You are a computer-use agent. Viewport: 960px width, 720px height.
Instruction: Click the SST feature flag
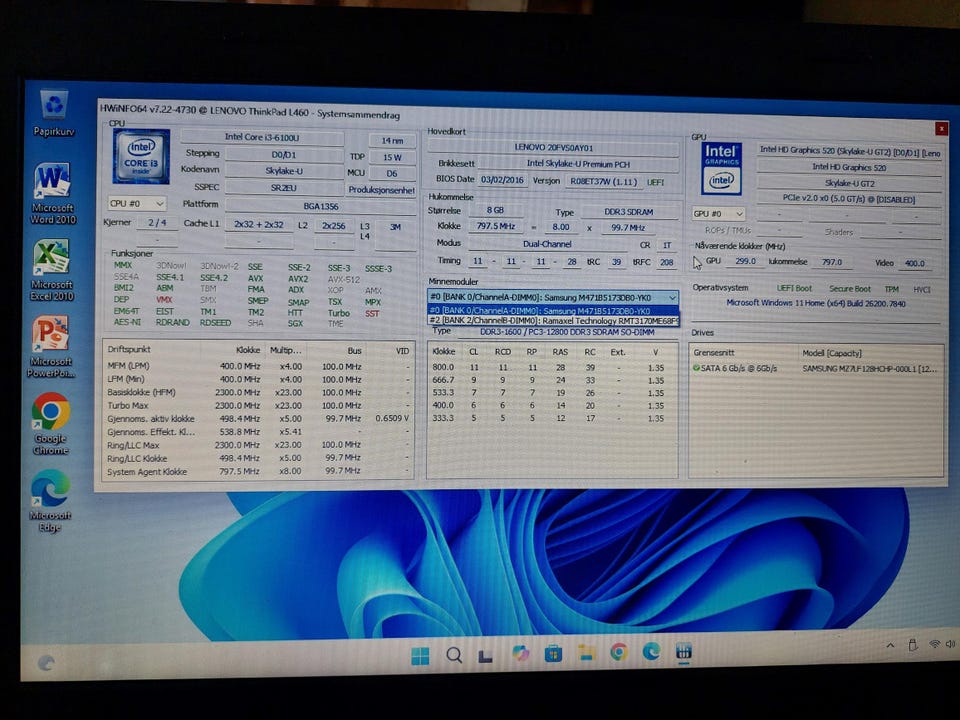[372, 313]
